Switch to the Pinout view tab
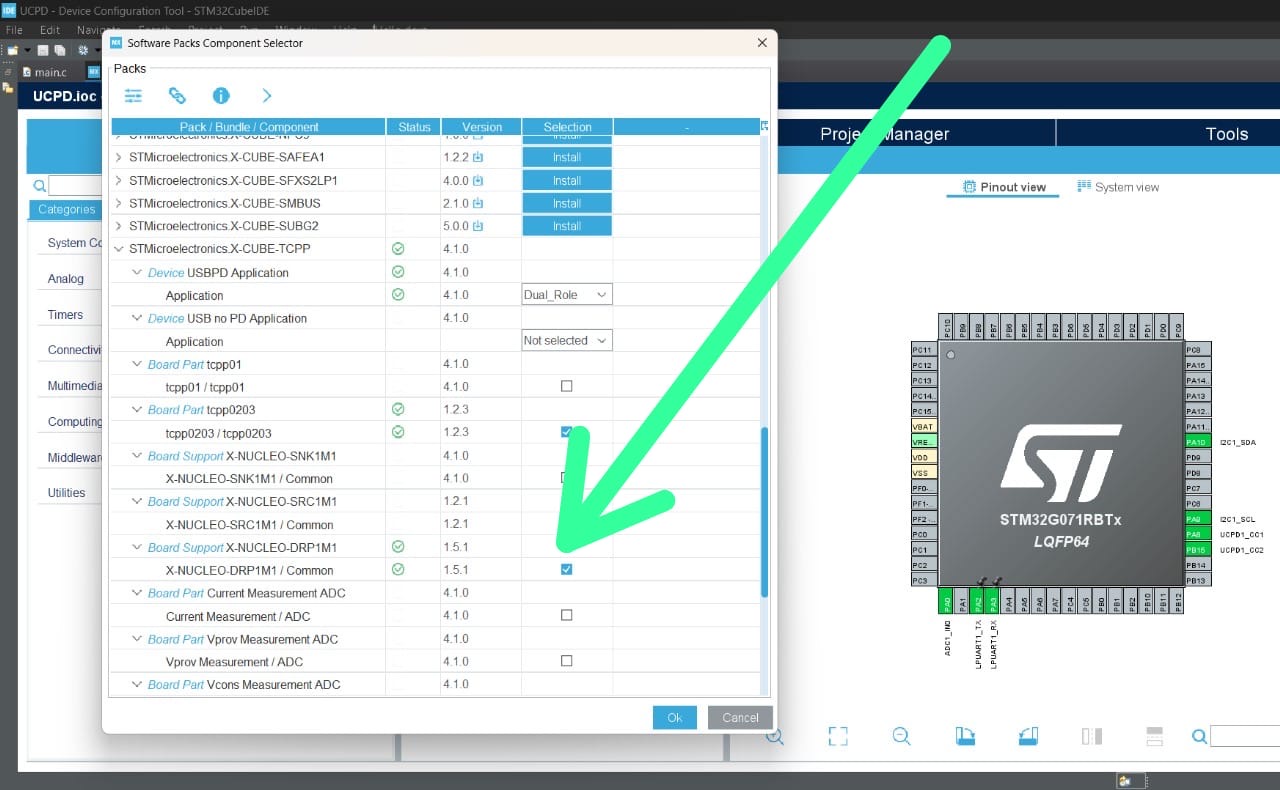The width and height of the screenshot is (1280, 790). (x=1002, y=186)
